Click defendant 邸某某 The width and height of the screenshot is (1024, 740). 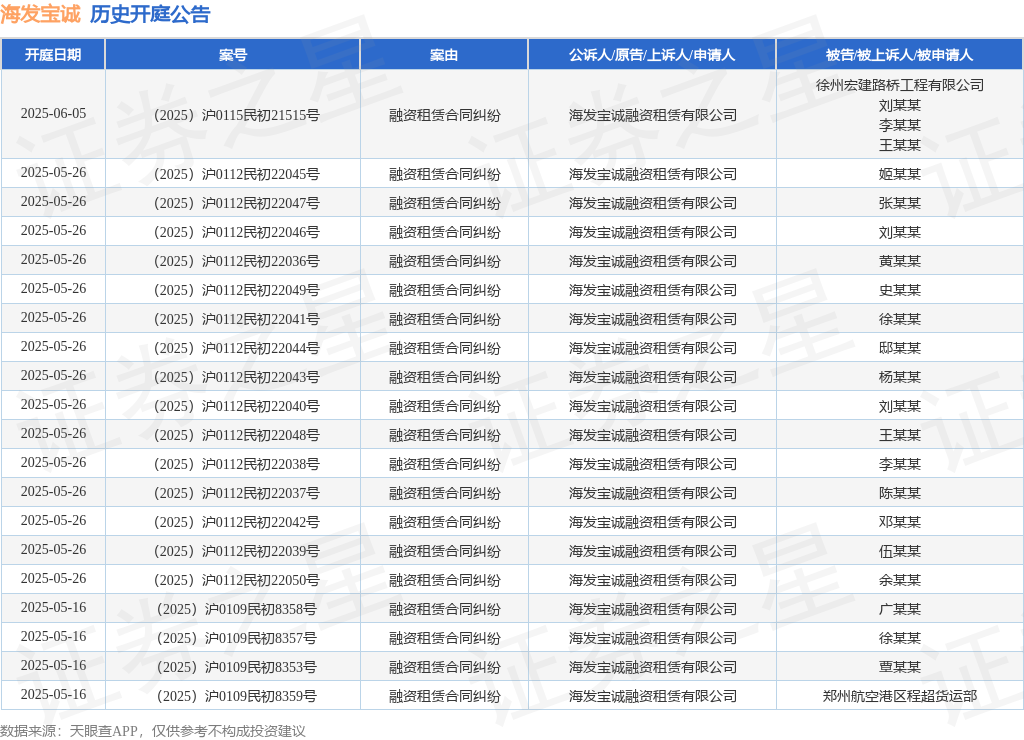click(x=899, y=348)
